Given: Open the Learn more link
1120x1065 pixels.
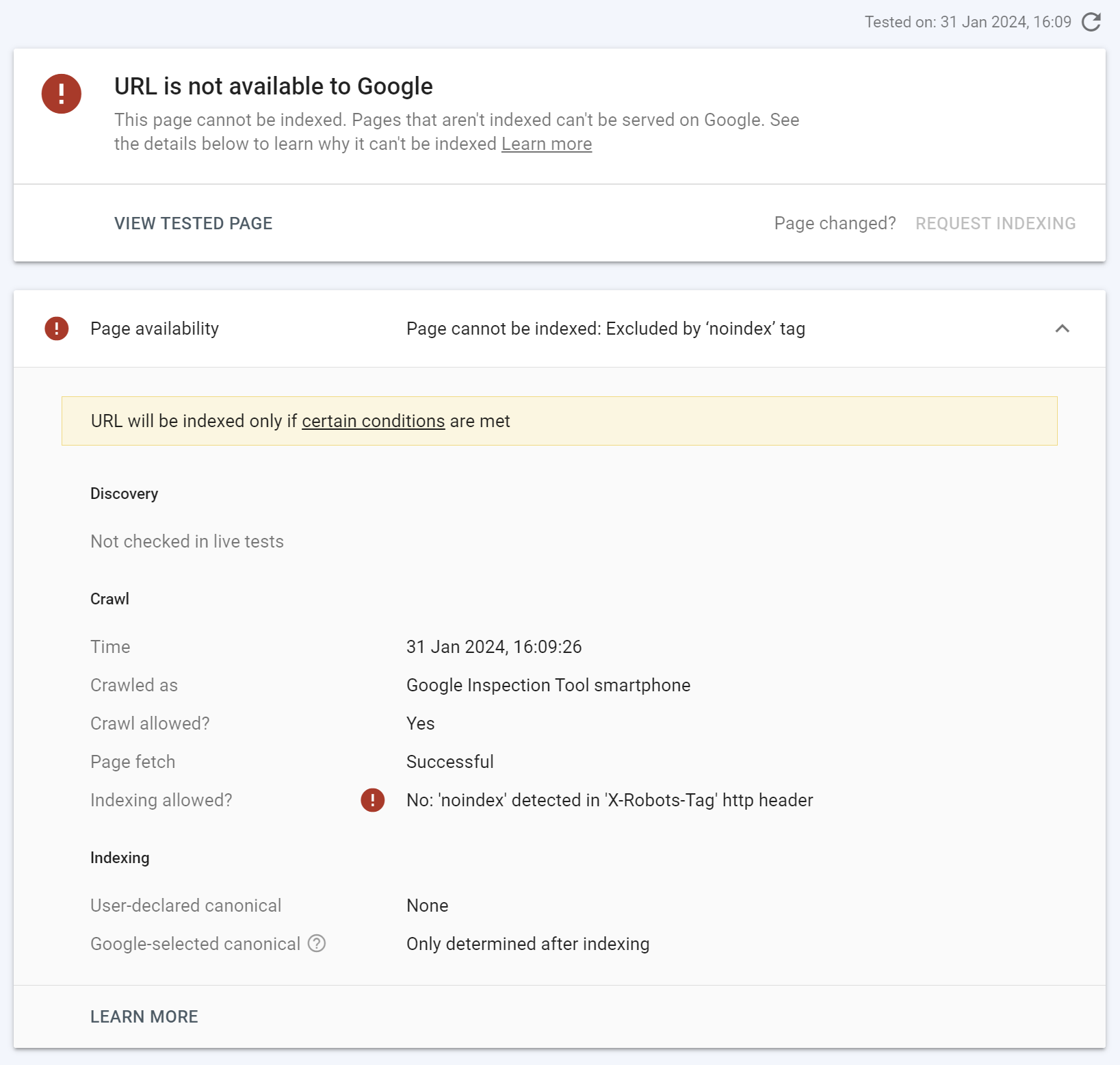Looking at the screenshot, I should click(546, 144).
